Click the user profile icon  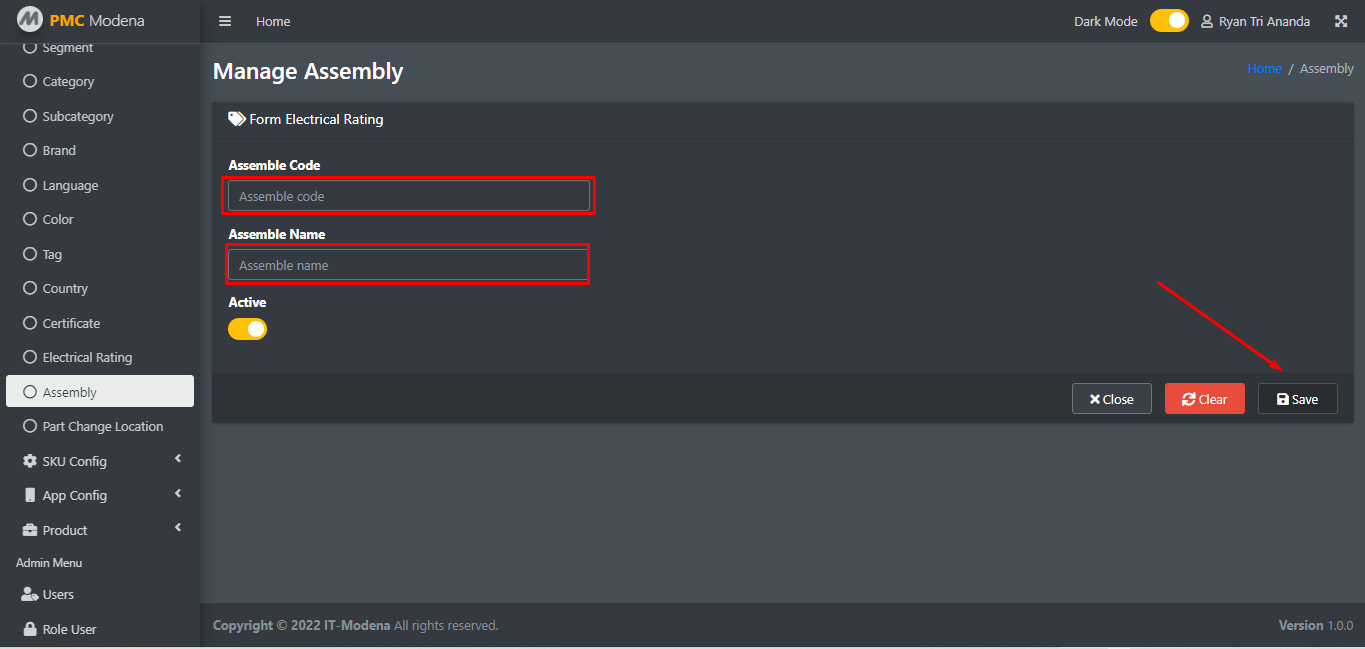pyautogui.click(x=1207, y=21)
